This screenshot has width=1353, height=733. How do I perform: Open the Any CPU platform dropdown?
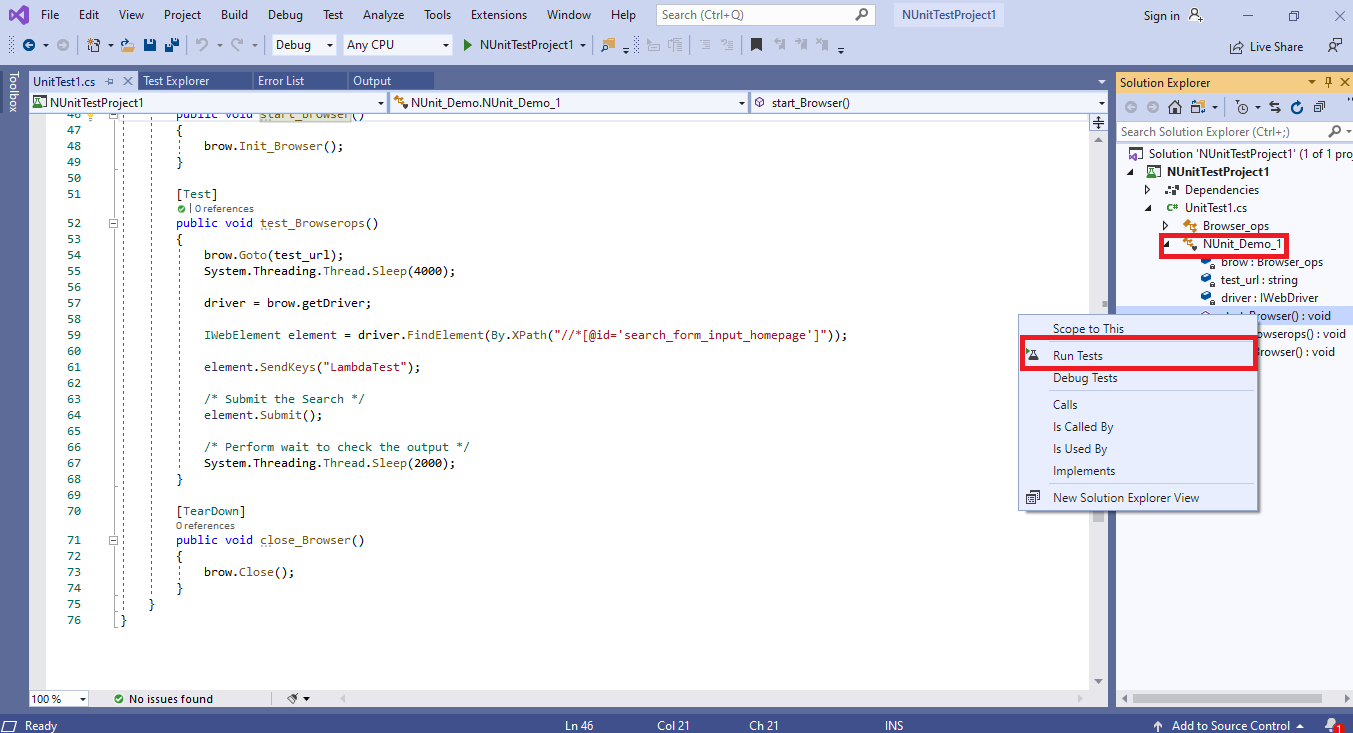click(397, 45)
